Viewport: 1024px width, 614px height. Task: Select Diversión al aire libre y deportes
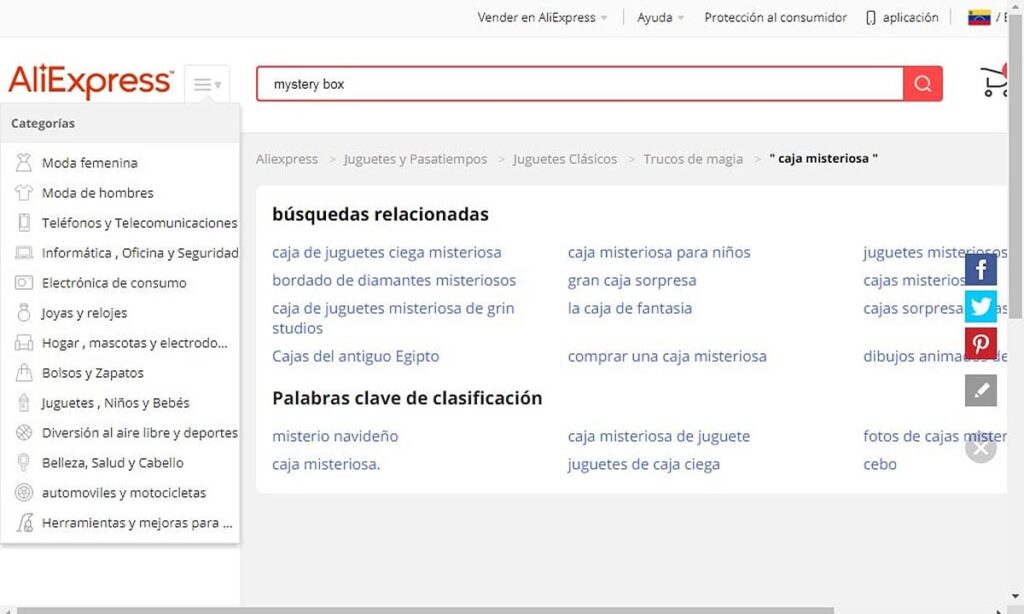[140, 432]
